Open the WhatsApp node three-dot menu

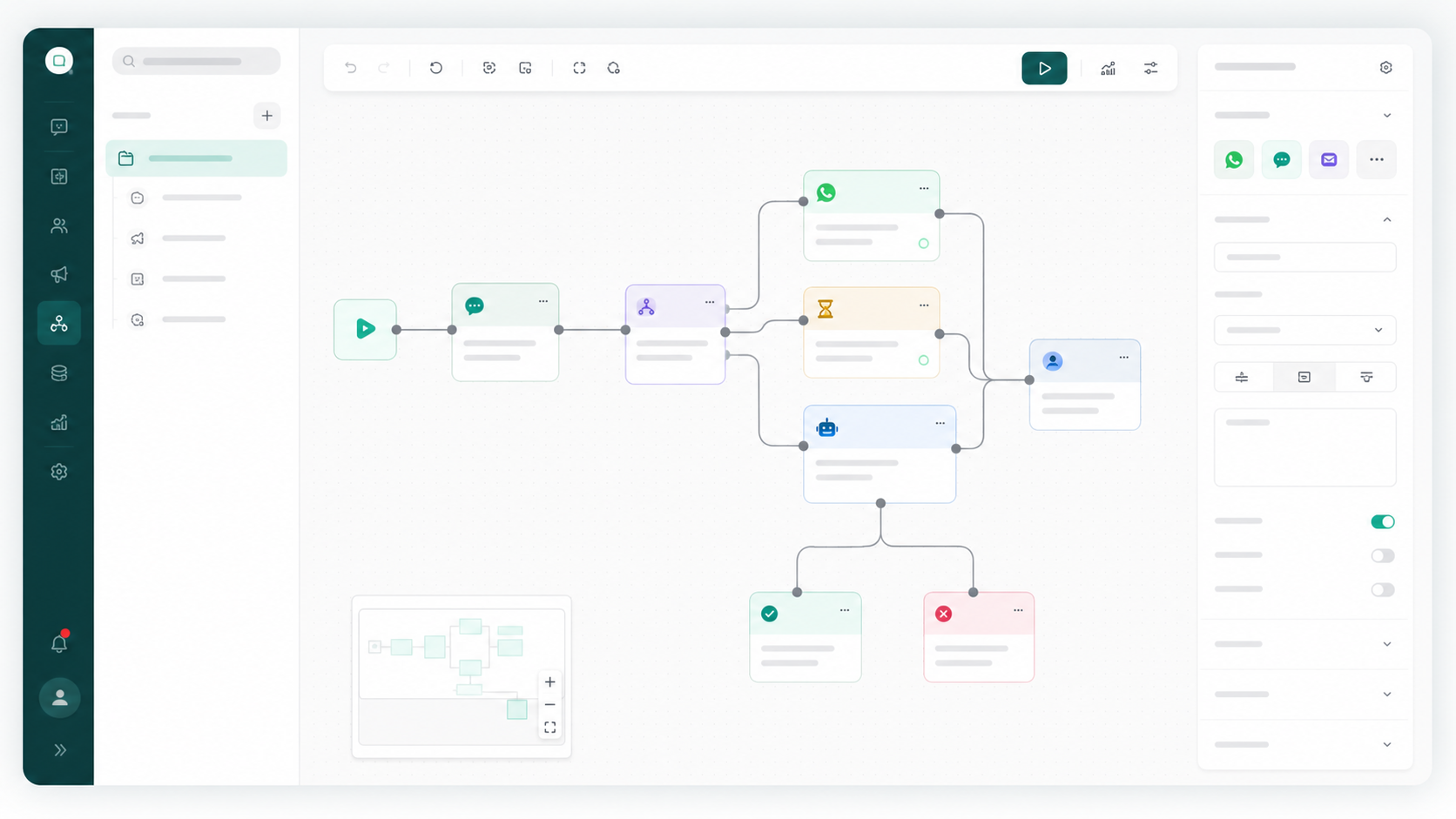(x=924, y=188)
